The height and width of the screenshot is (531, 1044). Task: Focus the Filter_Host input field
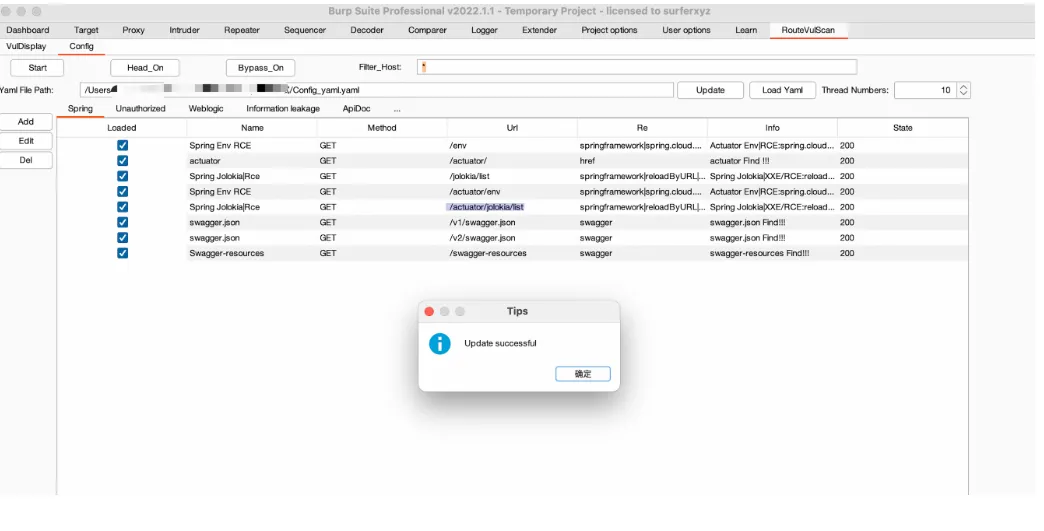coord(637,67)
